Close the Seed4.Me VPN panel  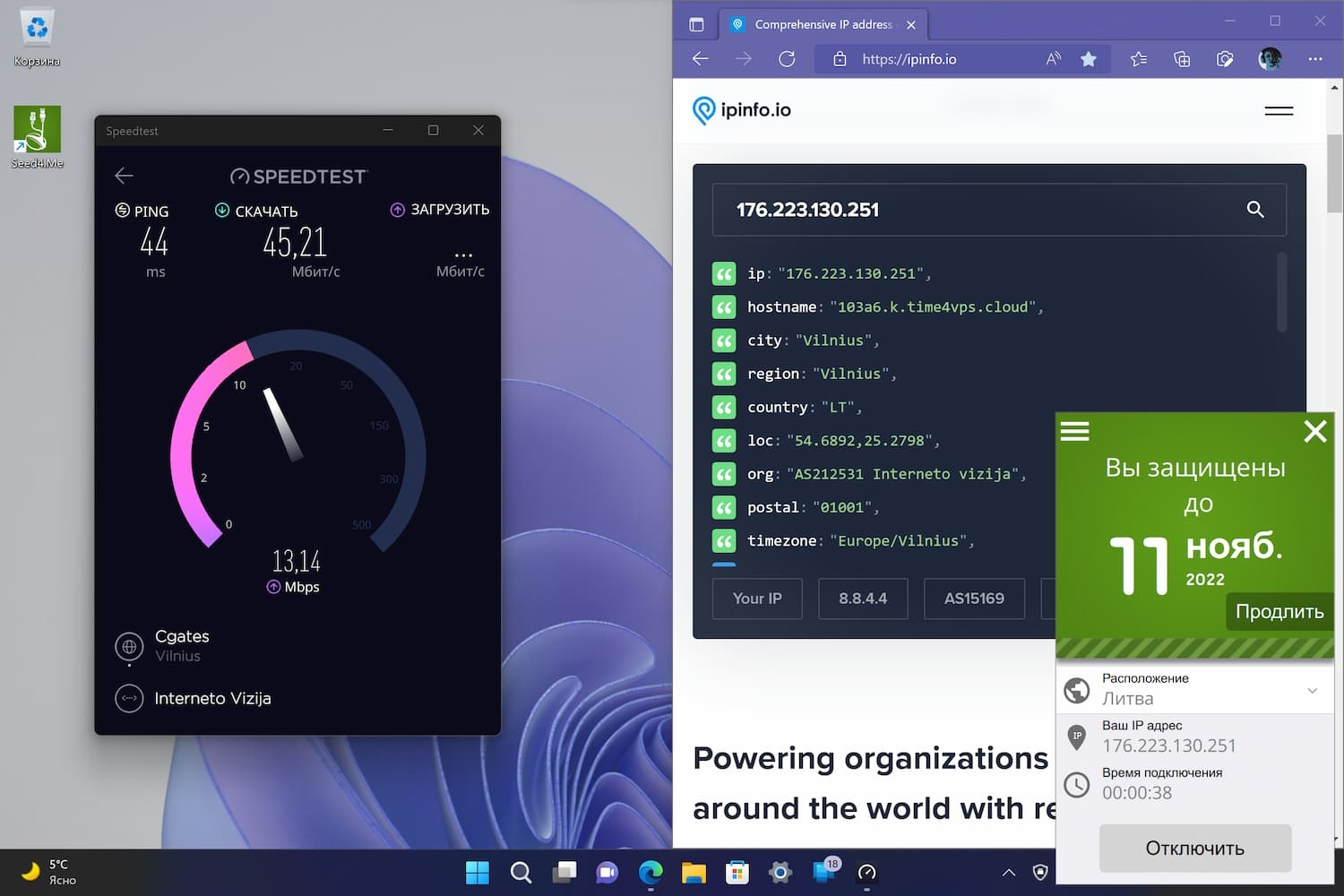(1315, 431)
